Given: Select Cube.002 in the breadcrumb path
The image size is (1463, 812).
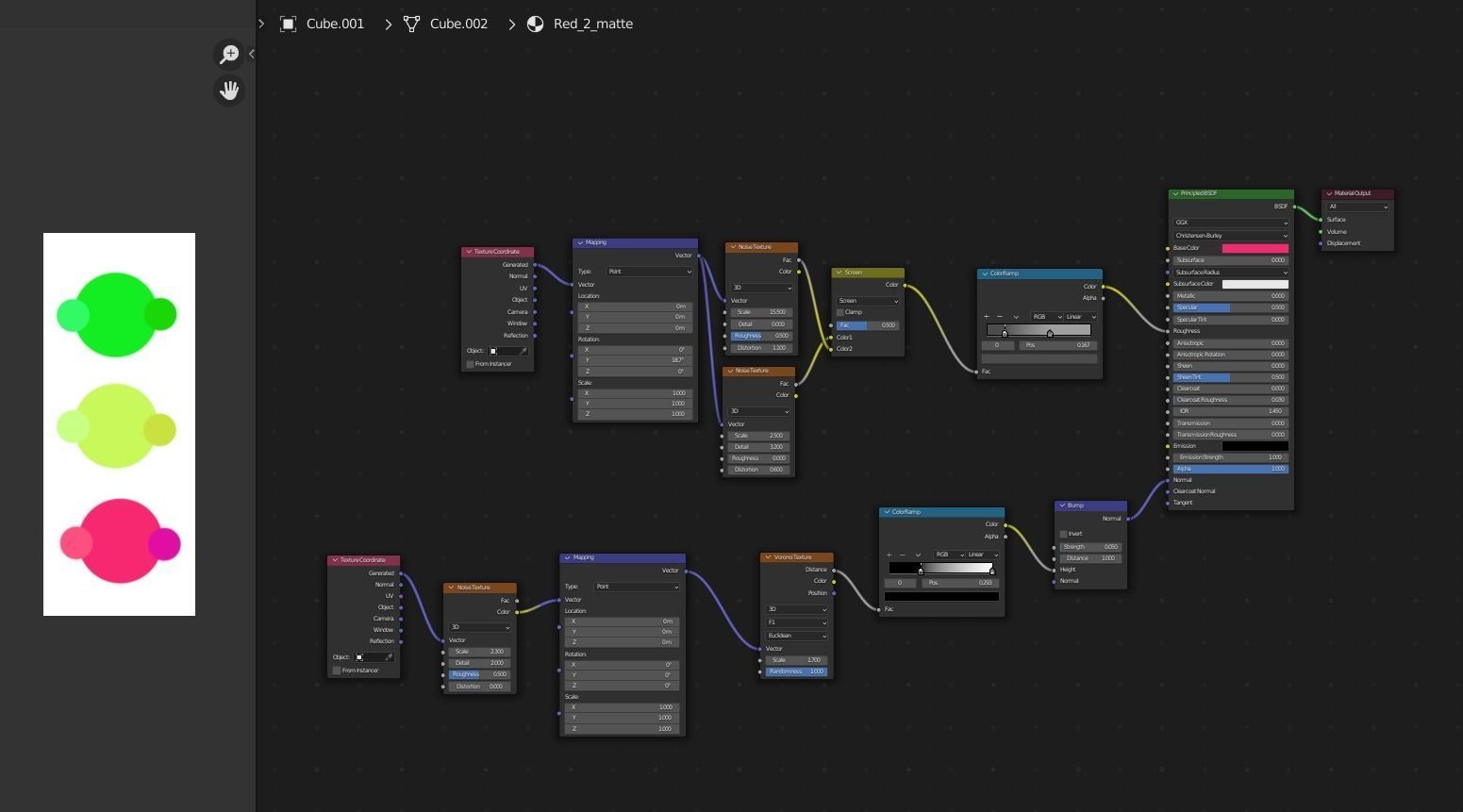Looking at the screenshot, I should click(x=458, y=24).
